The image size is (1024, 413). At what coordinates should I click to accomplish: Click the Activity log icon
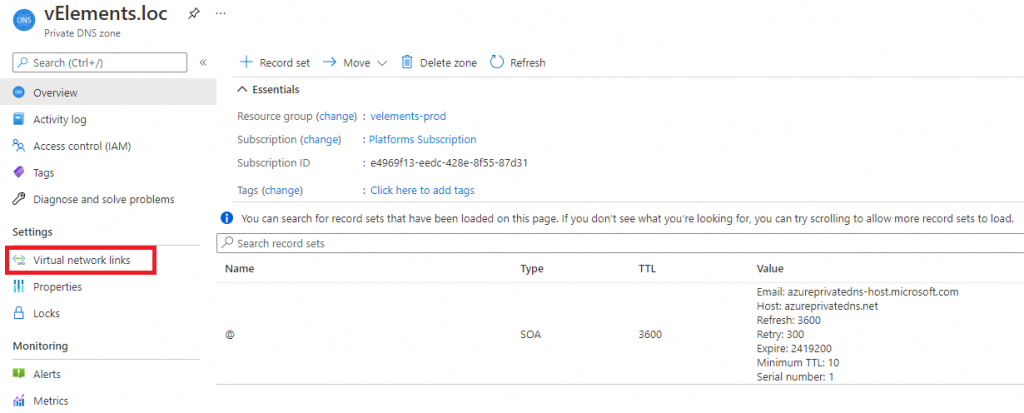[18, 119]
